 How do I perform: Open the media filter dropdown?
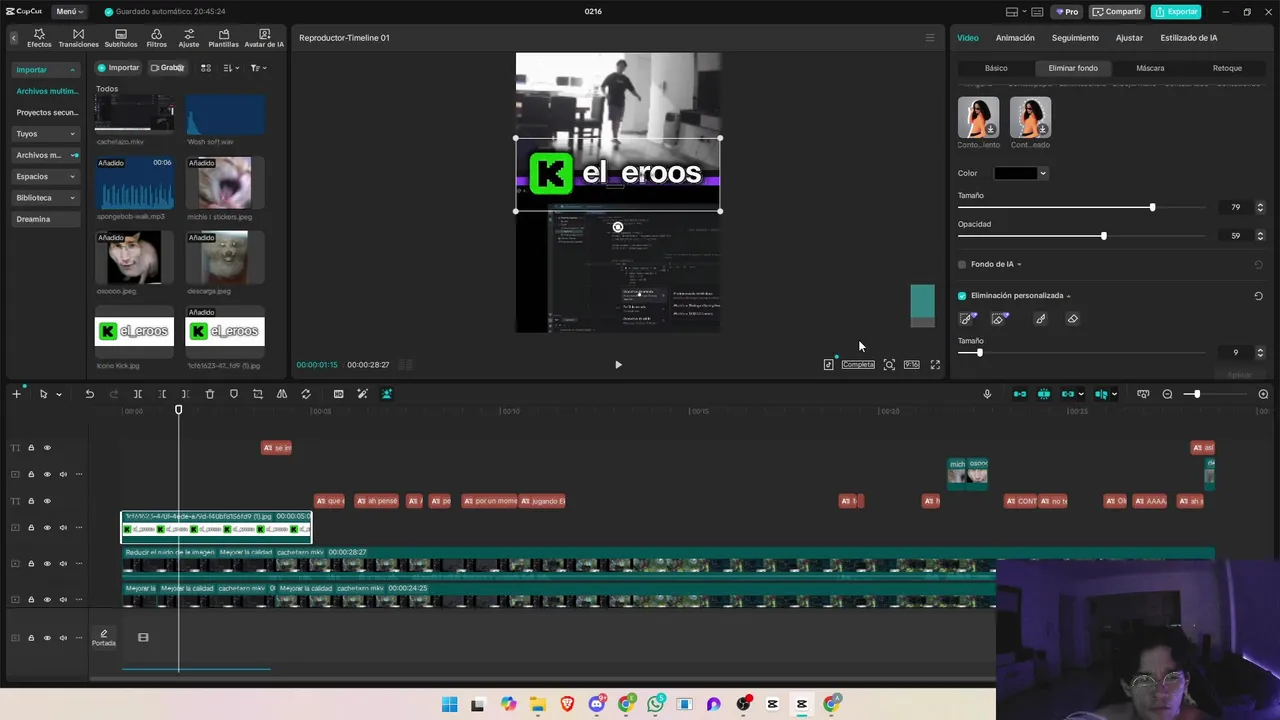click(258, 68)
